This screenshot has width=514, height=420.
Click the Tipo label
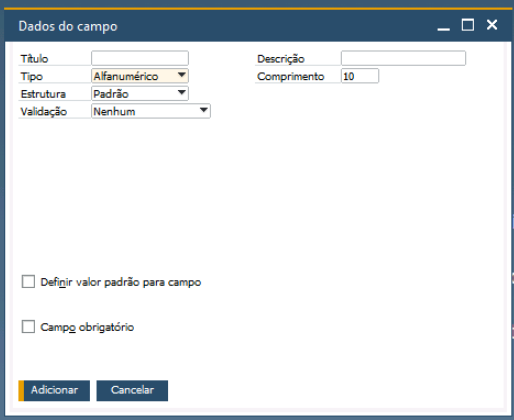pyautogui.click(x=32, y=77)
